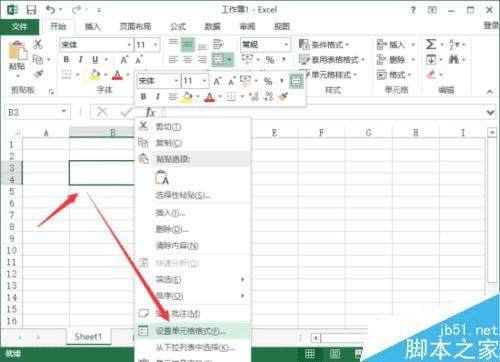Click the Merge and Center icon in ribbon

tap(218, 60)
